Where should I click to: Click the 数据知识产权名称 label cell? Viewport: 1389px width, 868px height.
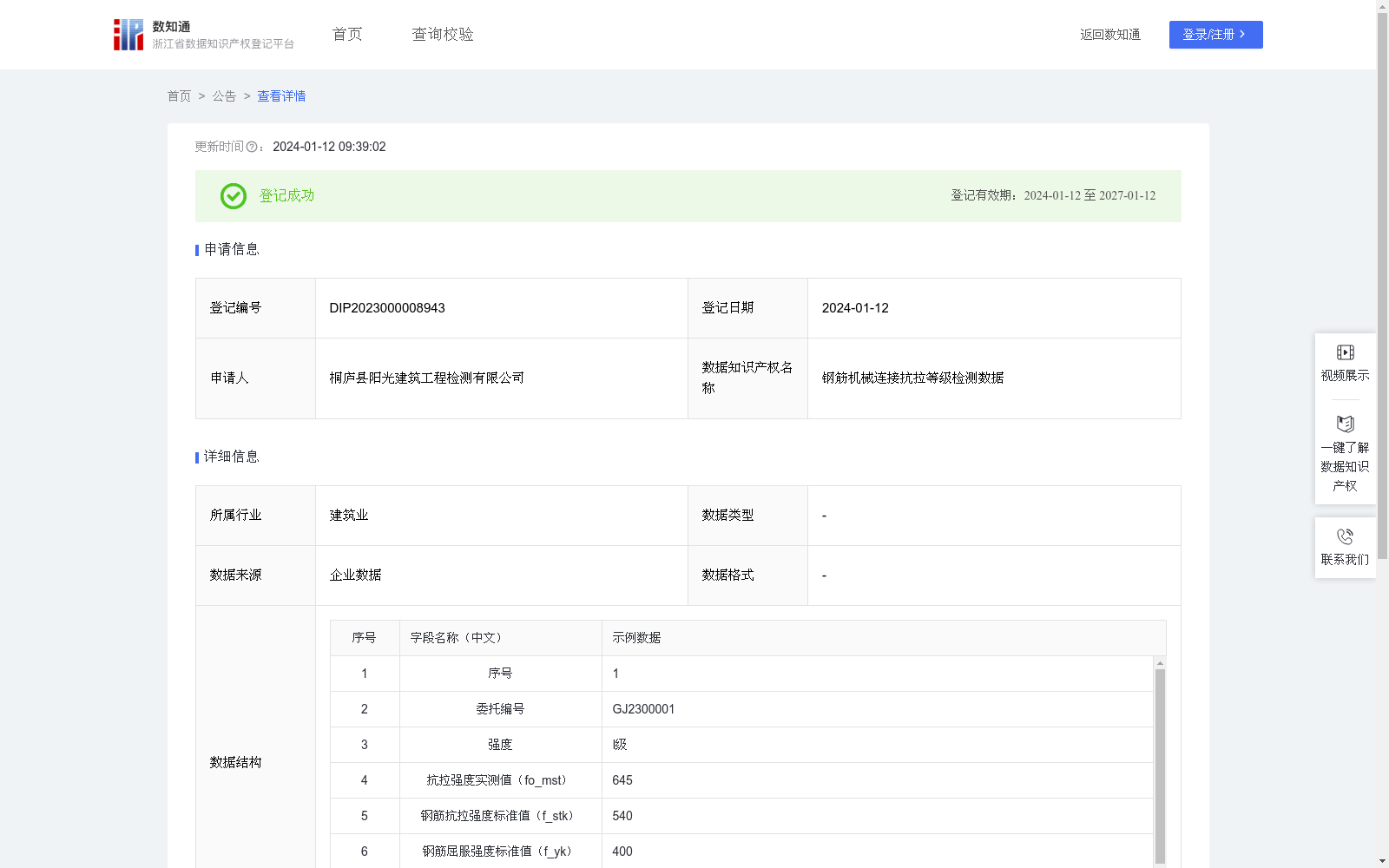click(x=747, y=378)
